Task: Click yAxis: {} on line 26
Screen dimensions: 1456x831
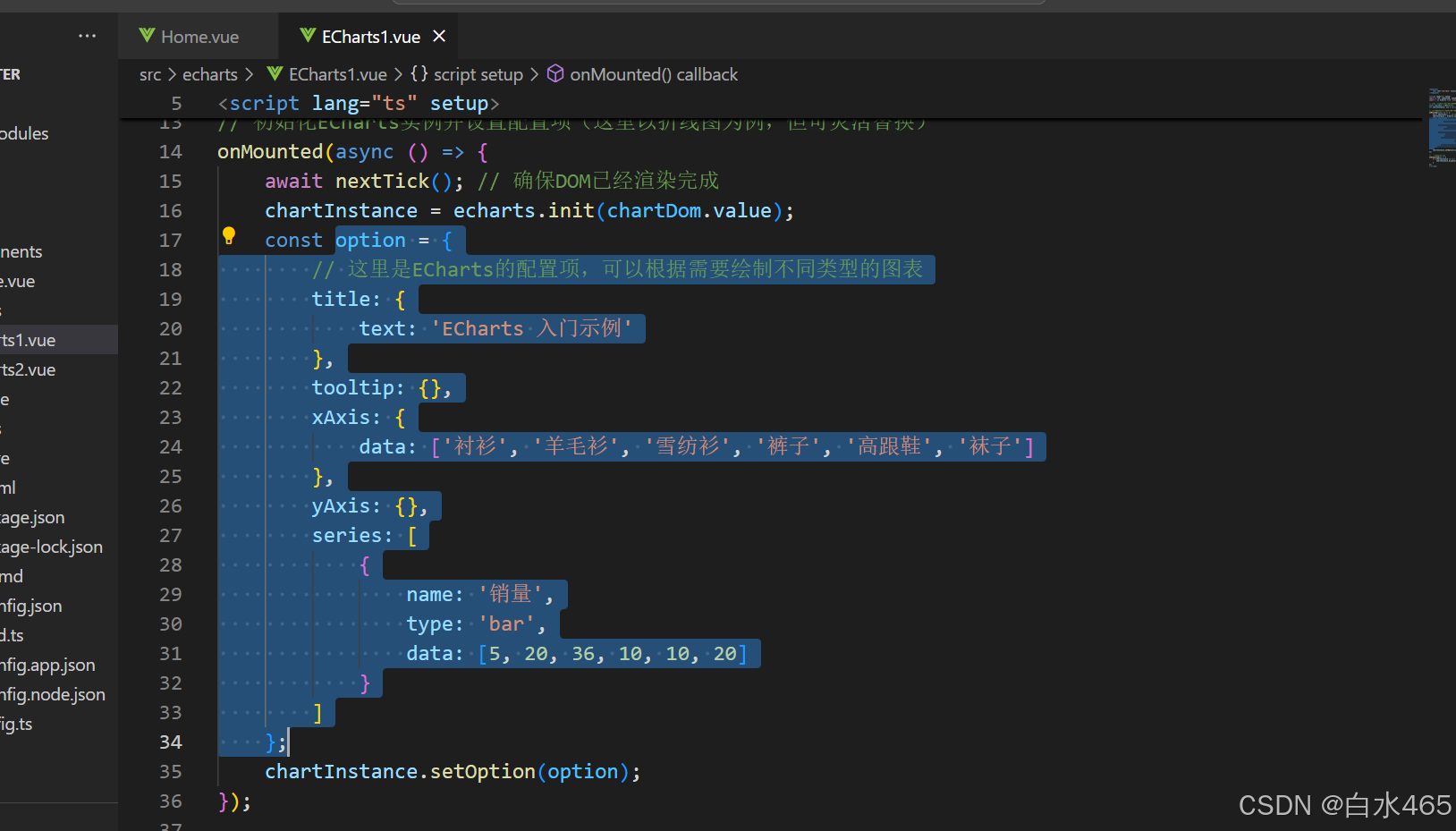Action: (x=369, y=506)
